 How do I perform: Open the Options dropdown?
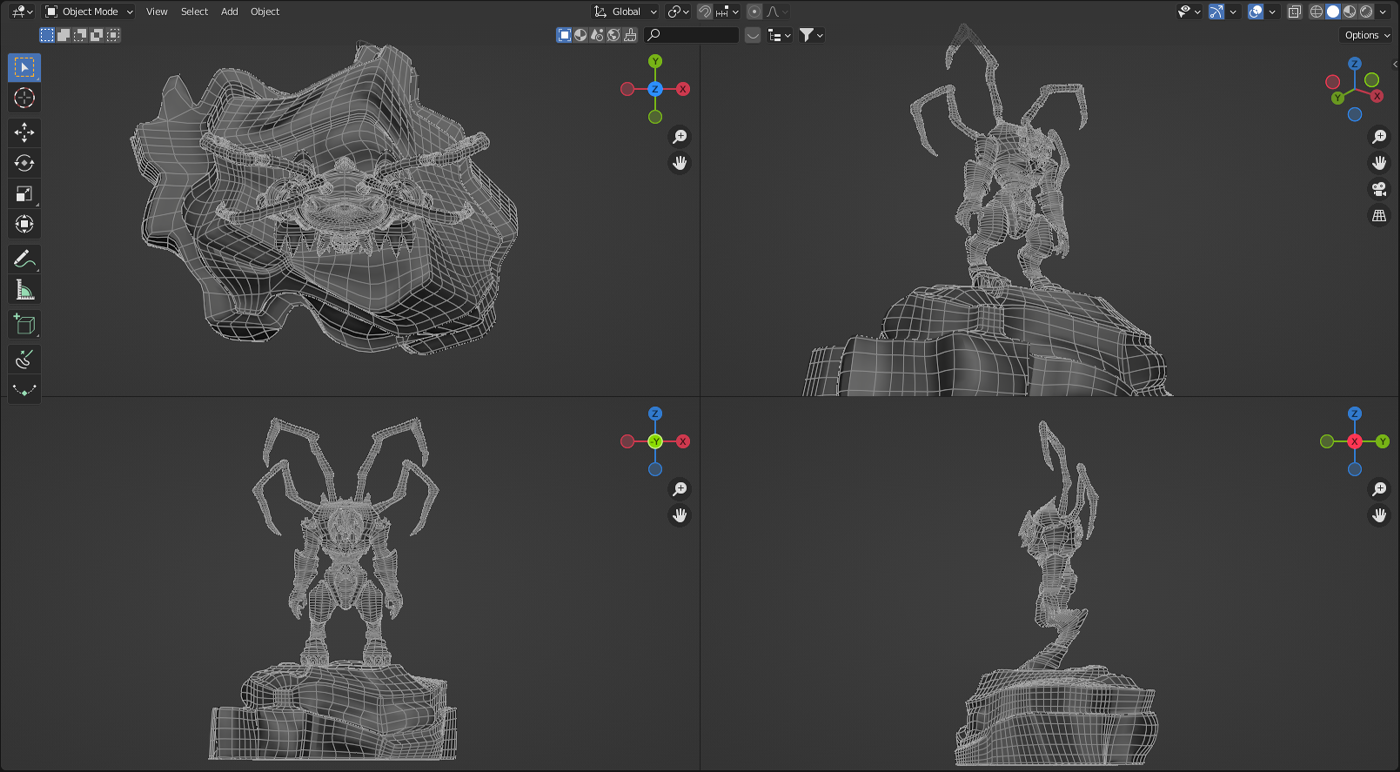click(1366, 35)
